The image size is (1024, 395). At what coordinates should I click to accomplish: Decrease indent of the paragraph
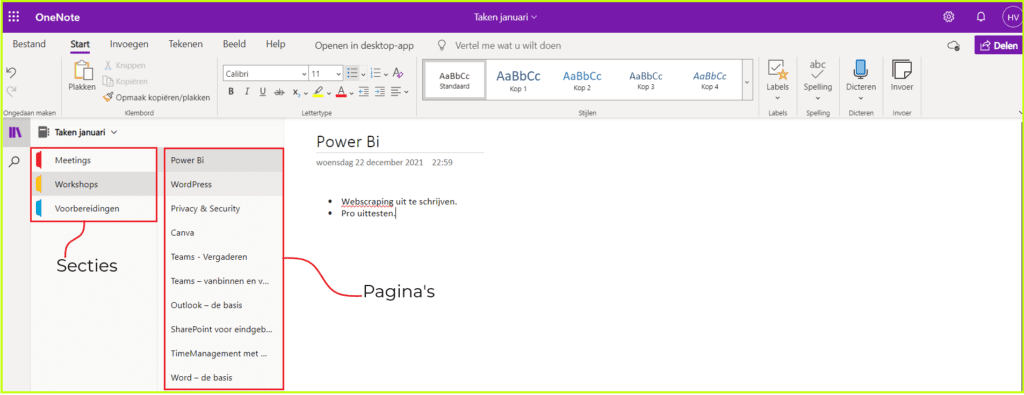(363, 92)
